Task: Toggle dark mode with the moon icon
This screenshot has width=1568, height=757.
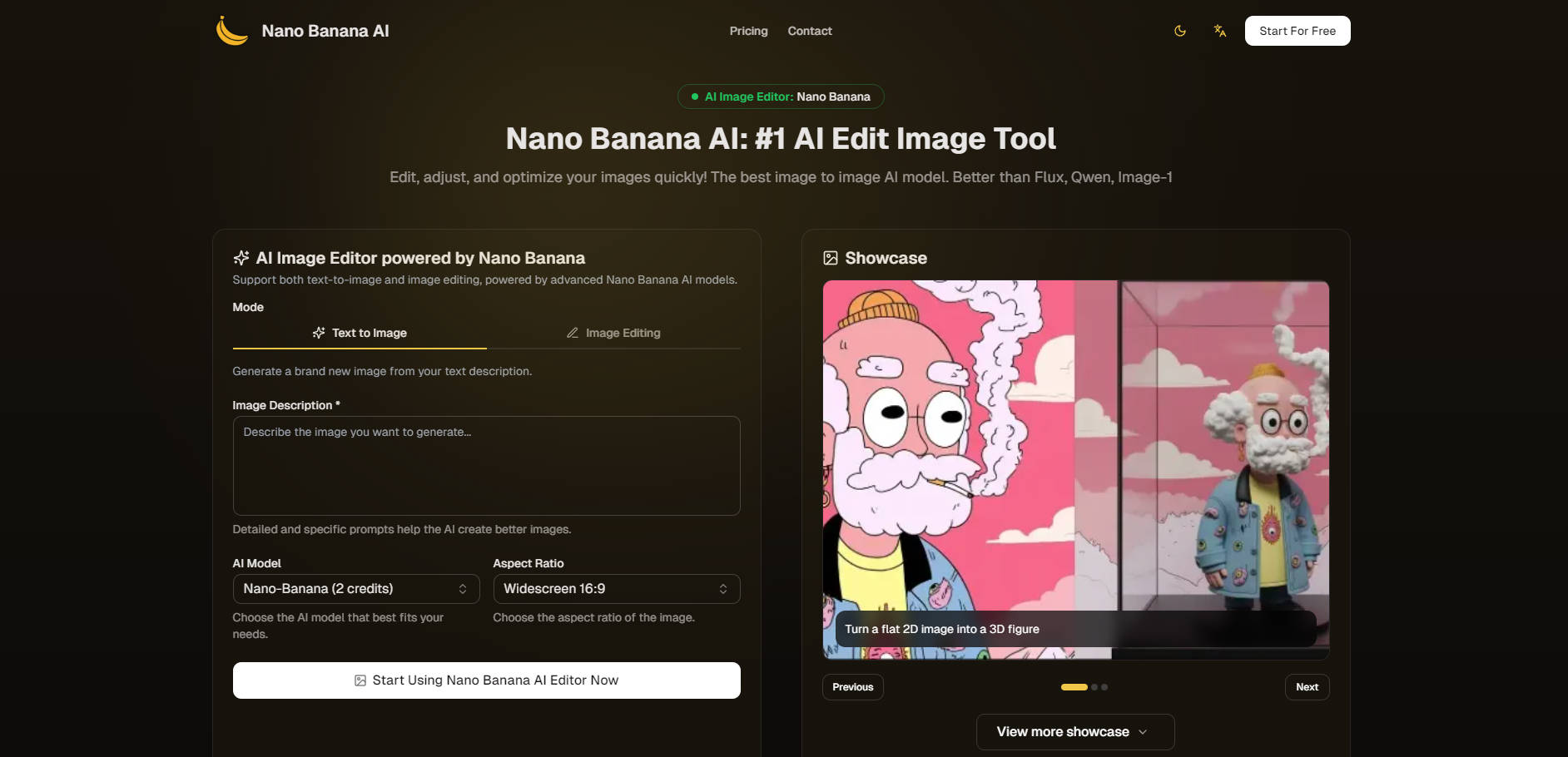Action: 1179,30
